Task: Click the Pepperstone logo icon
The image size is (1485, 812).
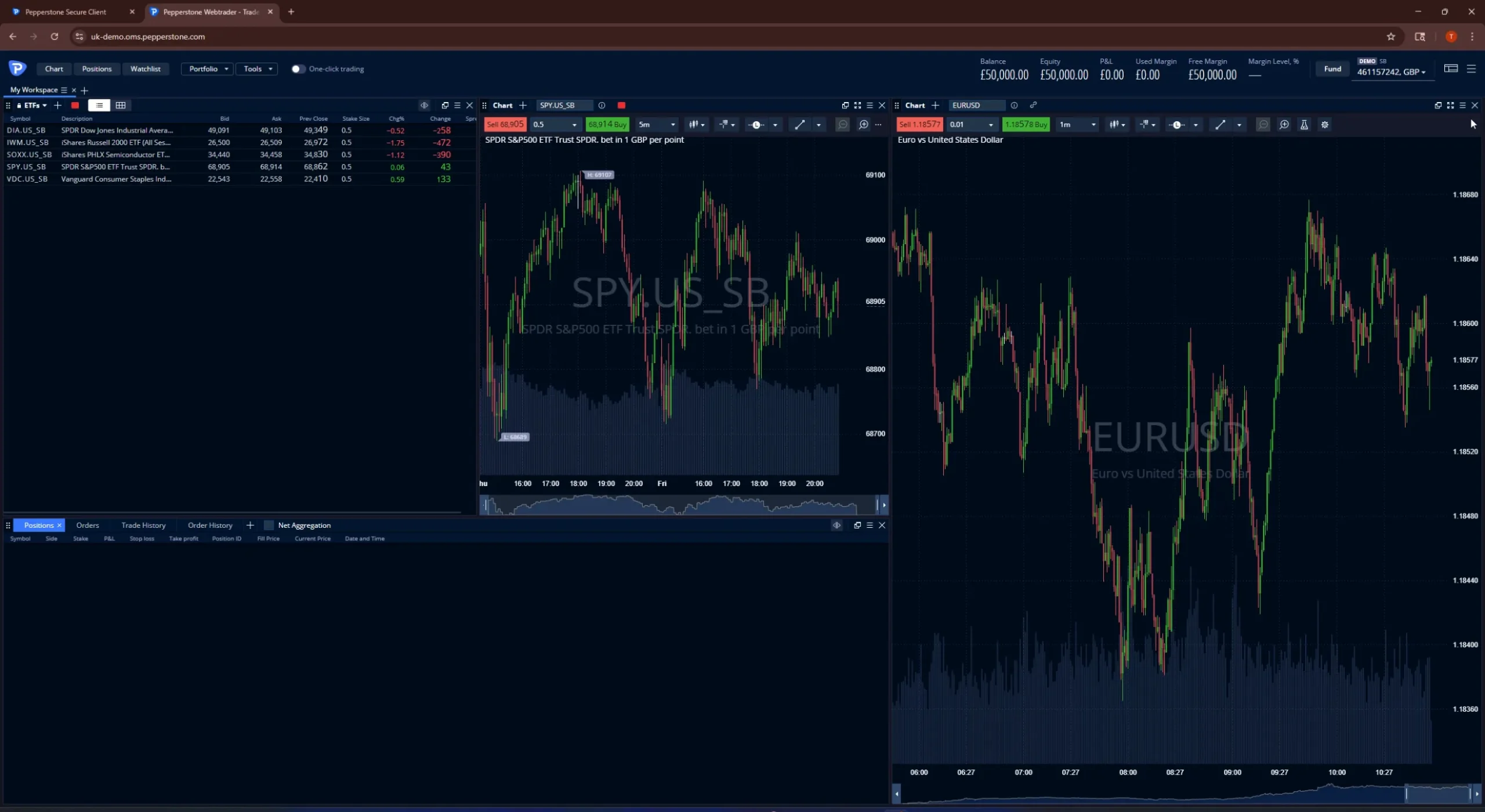Action: 17,68
